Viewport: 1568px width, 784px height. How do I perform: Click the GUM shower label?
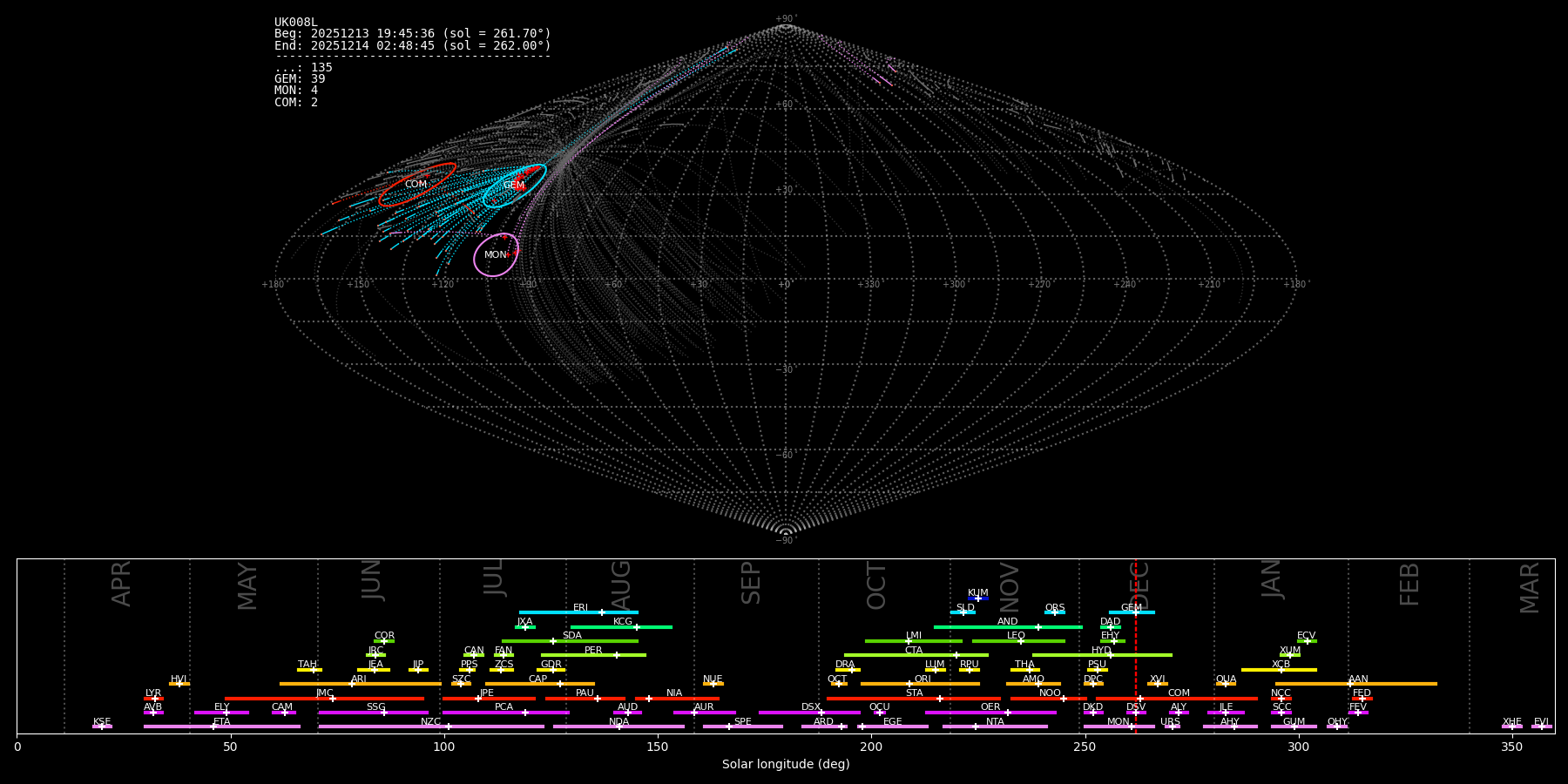pyautogui.click(x=1294, y=722)
